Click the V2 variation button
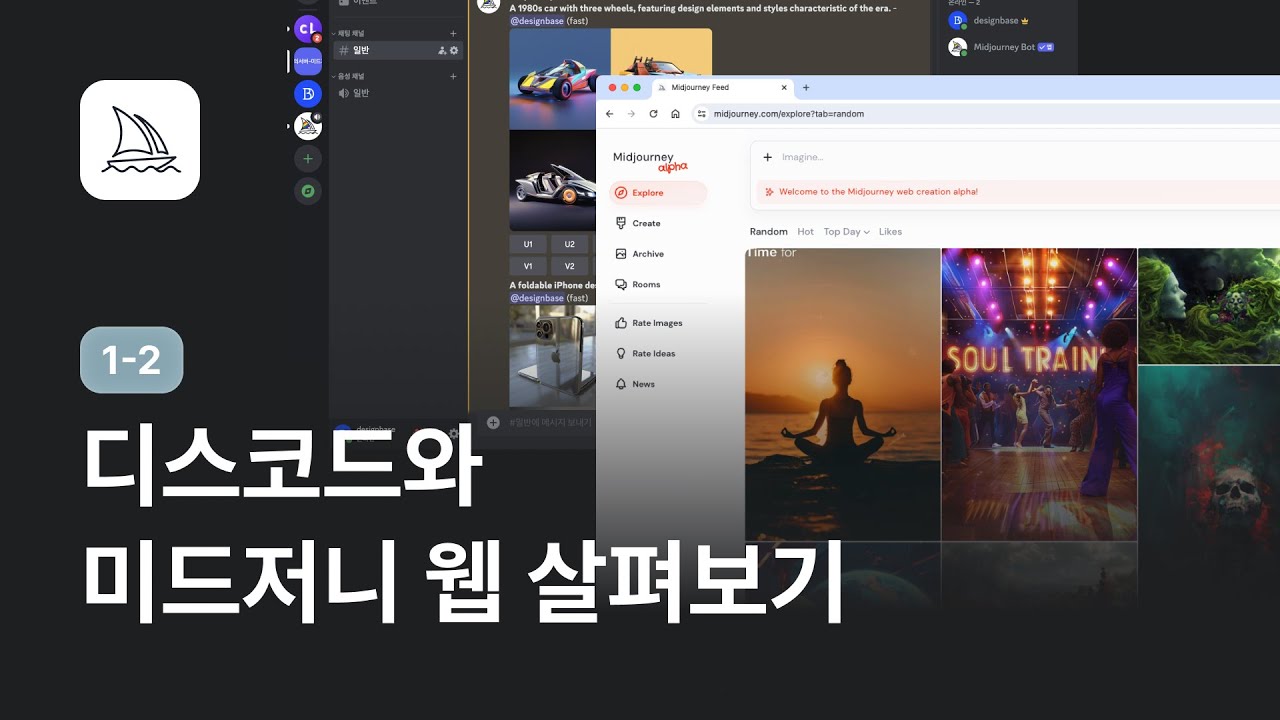The height and width of the screenshot is (720, 1280). [570, 266]
